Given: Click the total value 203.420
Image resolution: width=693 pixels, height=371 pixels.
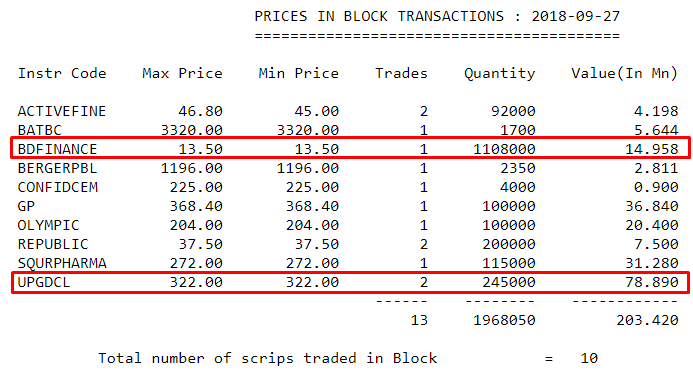Looking at the screenshot, I should coord(647,320).
